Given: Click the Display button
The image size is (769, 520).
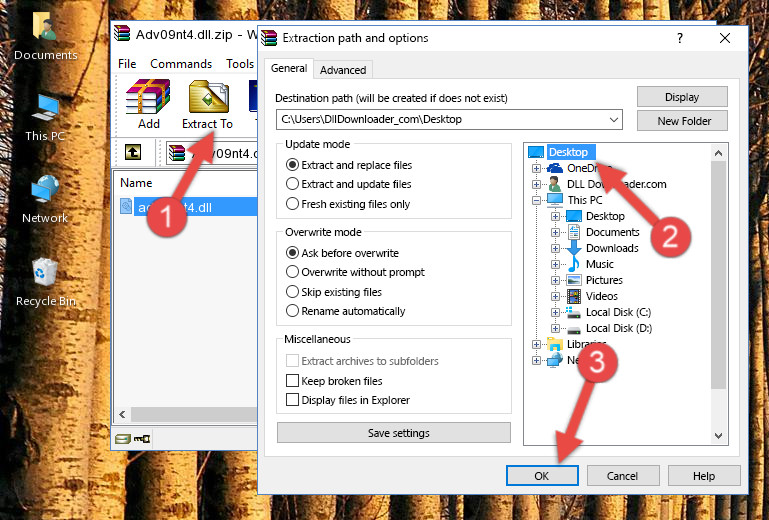Looking at the screenshot, I should [682, 97].
